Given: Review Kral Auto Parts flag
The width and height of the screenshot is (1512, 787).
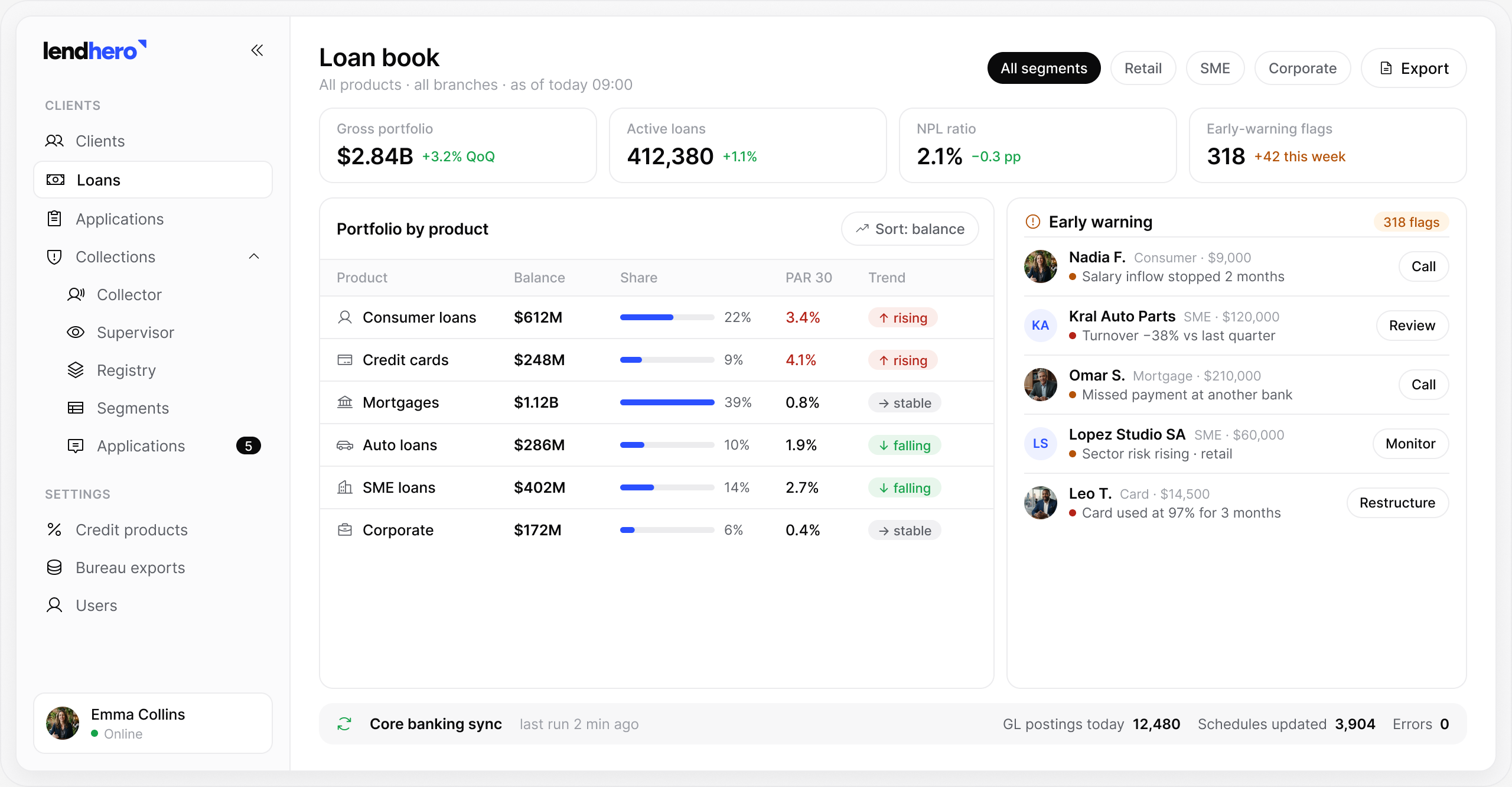Looking at the screenshot, I should [1412, 326].
